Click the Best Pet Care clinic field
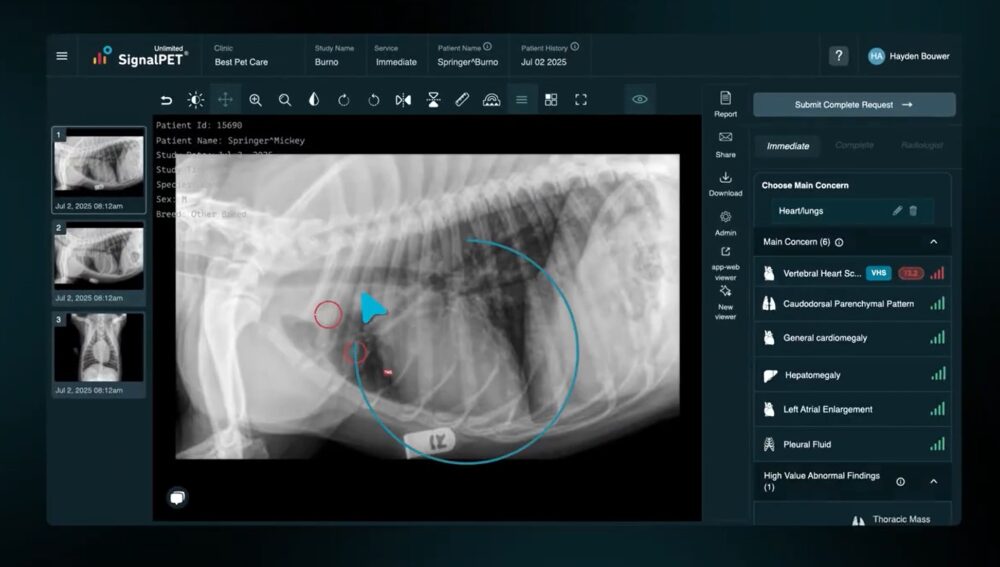Screen dimensions: 1000x567 tap(241, 62)
